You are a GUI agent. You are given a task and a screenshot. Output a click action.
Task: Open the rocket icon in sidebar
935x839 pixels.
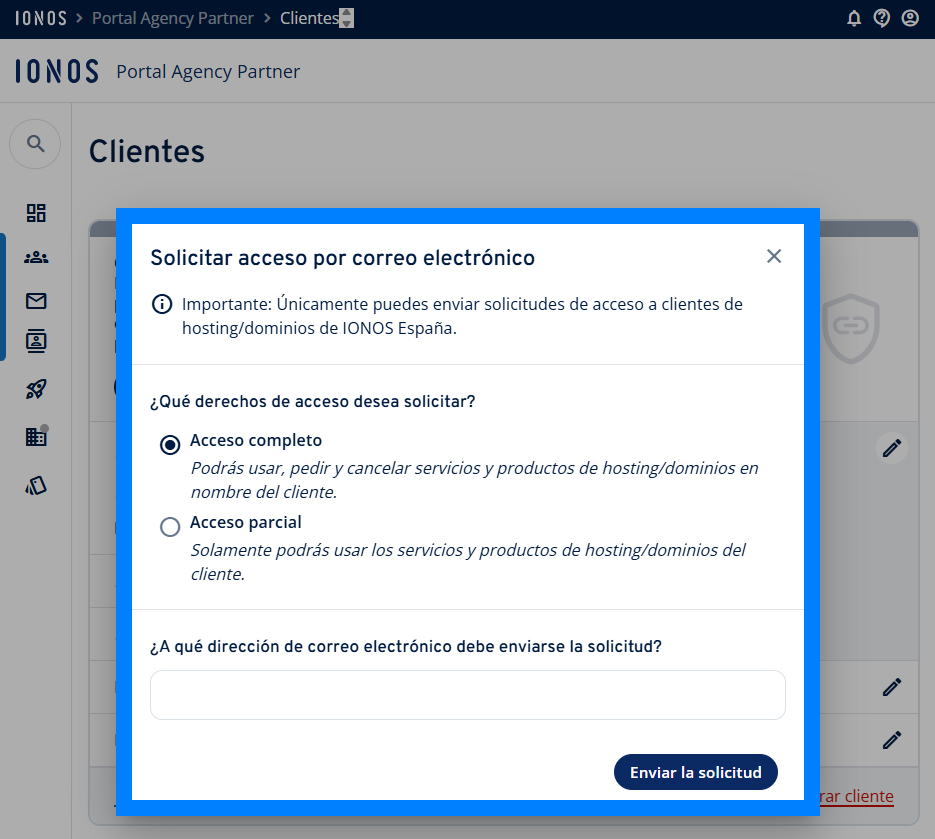(x=36, y=390)
